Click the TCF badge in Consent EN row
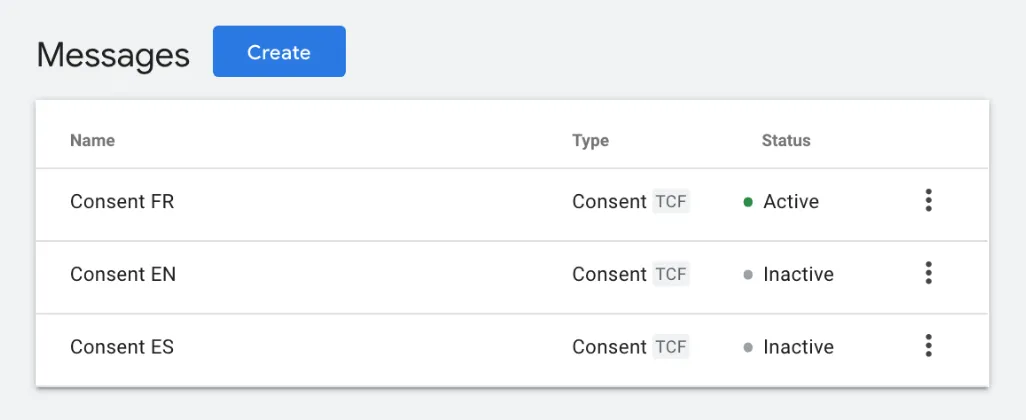Viewport: 1026px width, 420px height. click(671, 274)
